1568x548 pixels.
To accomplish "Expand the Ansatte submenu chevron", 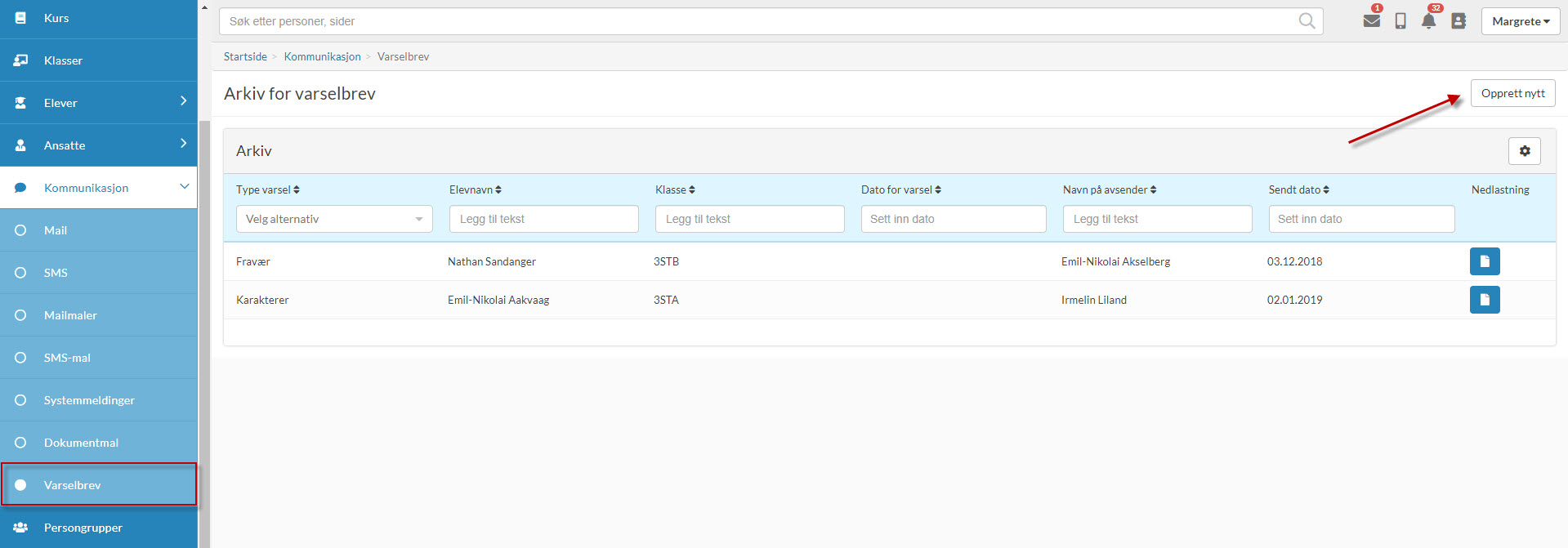I will (x=183, y=143).
